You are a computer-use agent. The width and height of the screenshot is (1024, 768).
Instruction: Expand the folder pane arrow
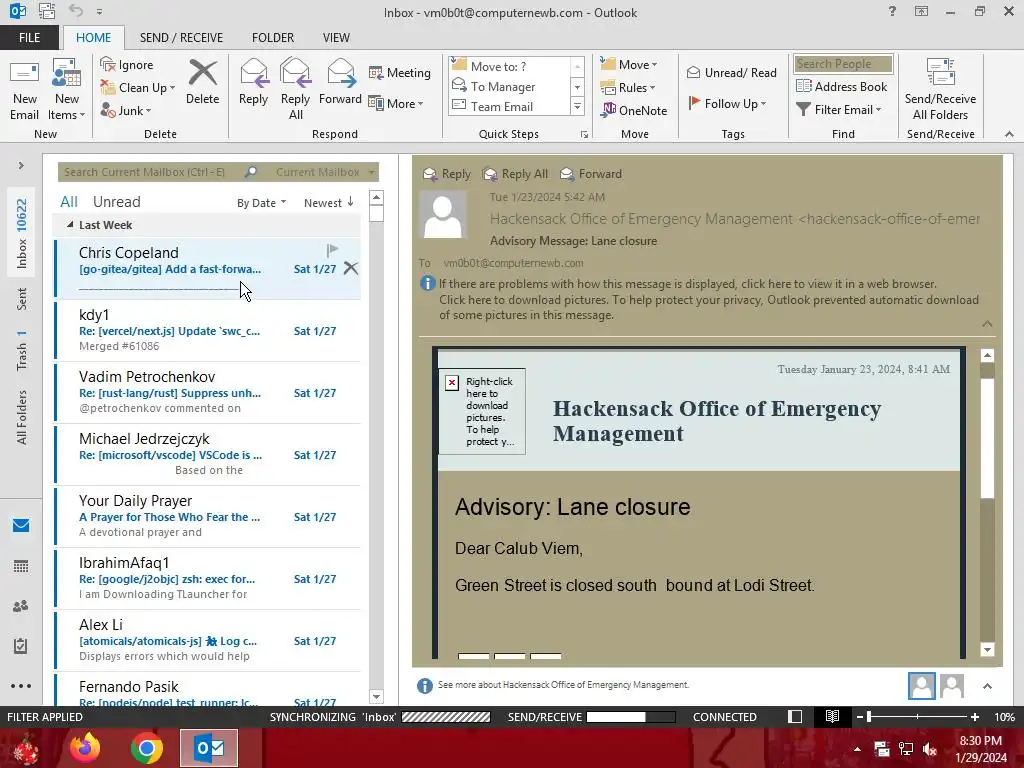21,166
